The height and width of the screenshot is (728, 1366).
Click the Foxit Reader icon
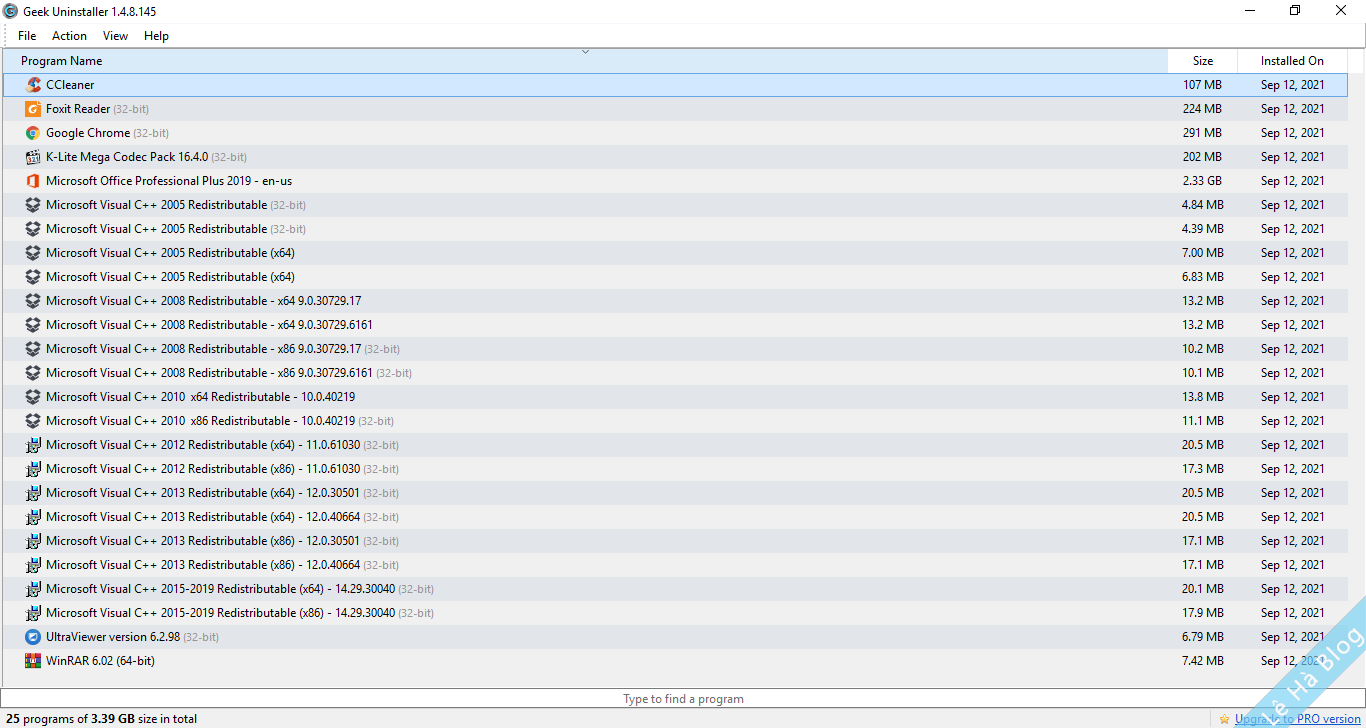pyautogui.click(x=33, y=108)
